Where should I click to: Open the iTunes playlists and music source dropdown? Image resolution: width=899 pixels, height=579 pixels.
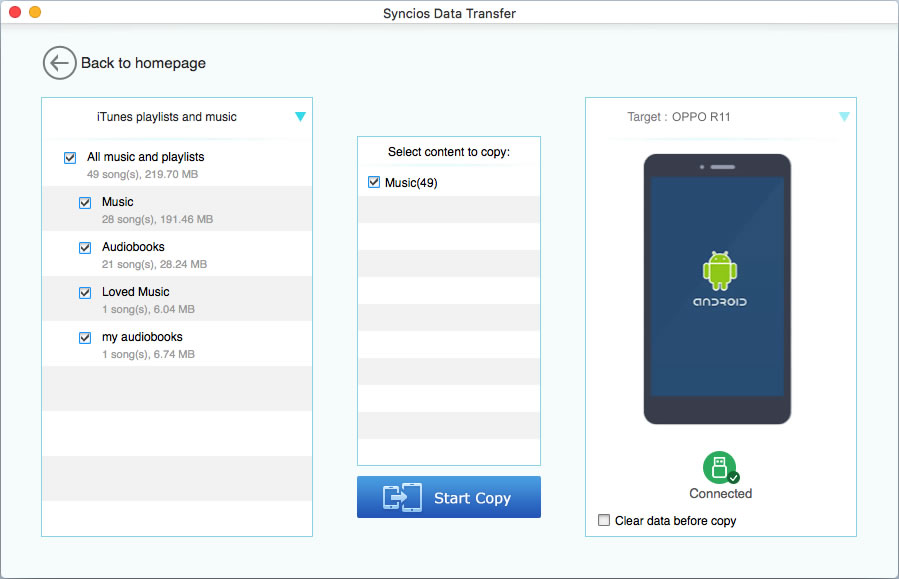(300, 117)
